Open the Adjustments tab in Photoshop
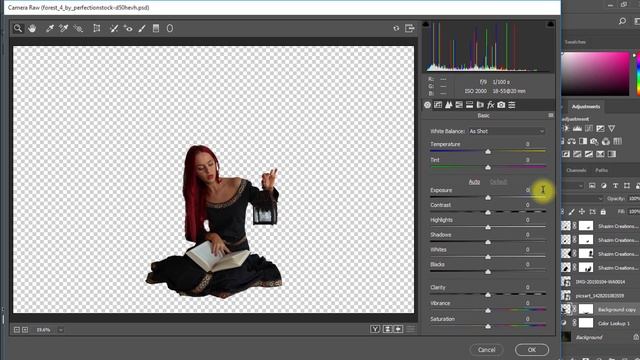The image size is (640, 360). coord(586,107)
